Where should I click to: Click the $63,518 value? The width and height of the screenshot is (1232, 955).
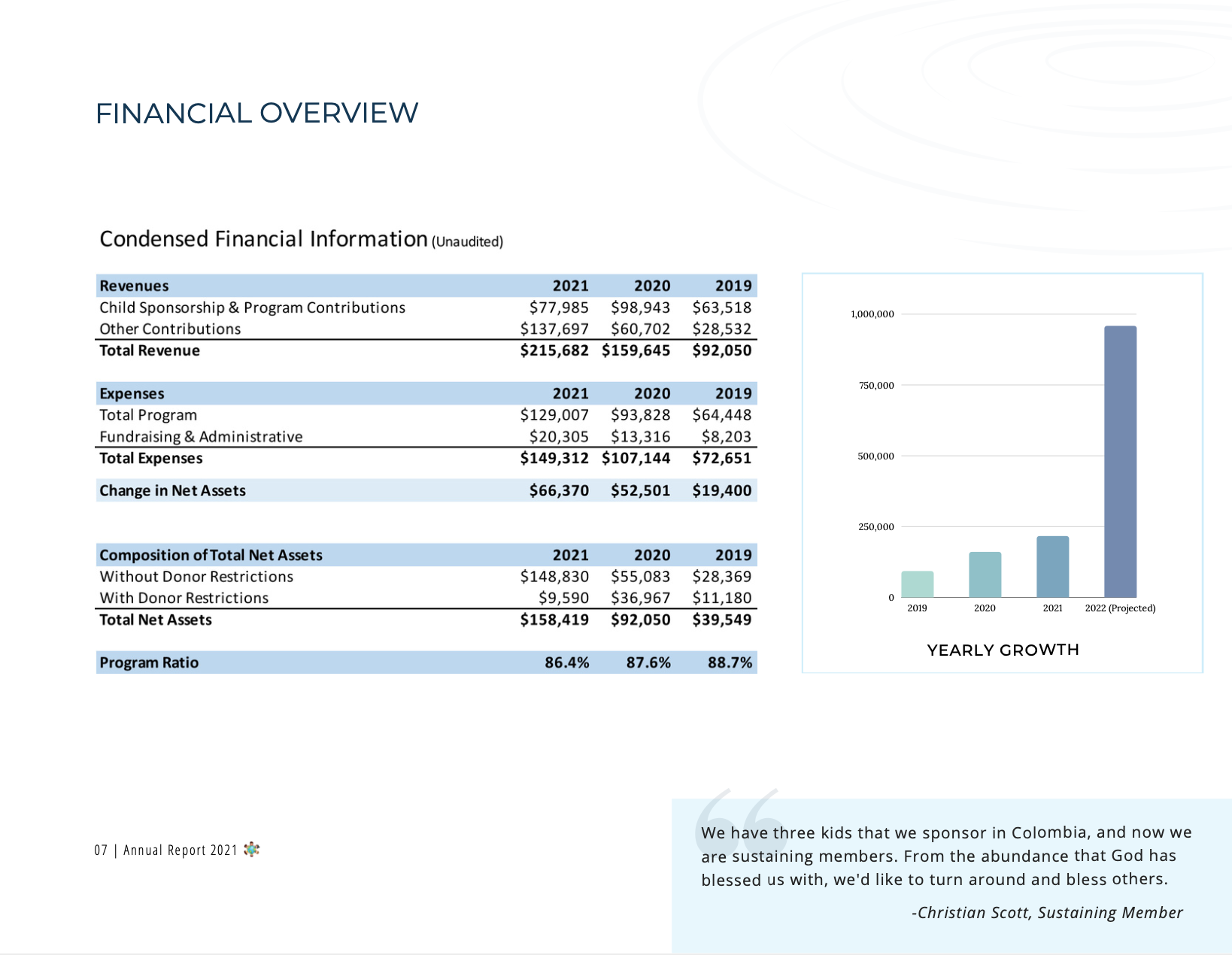[x=722, y=308]
